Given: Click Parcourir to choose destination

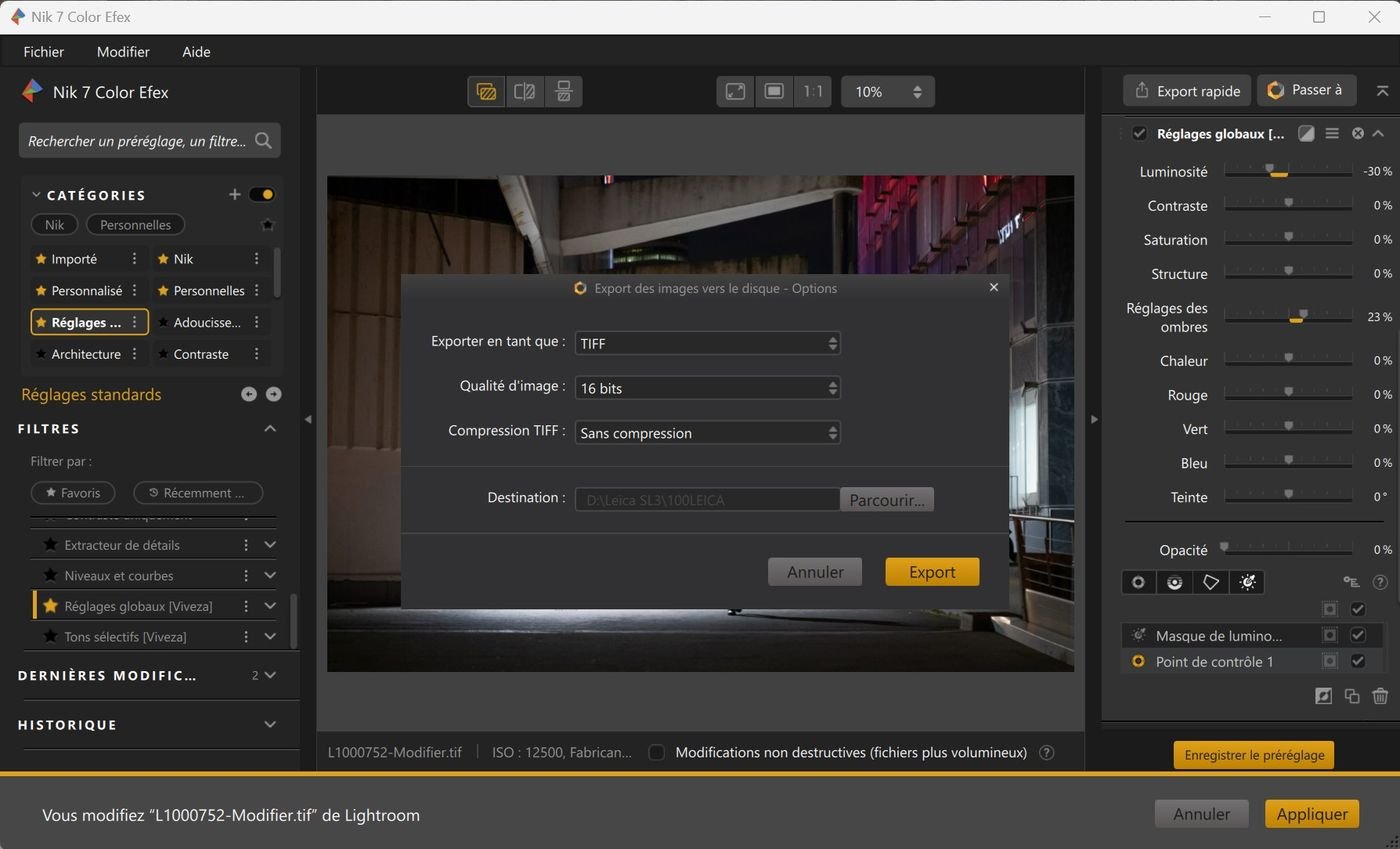Looking at the screenshot, I should click(887, 500).
